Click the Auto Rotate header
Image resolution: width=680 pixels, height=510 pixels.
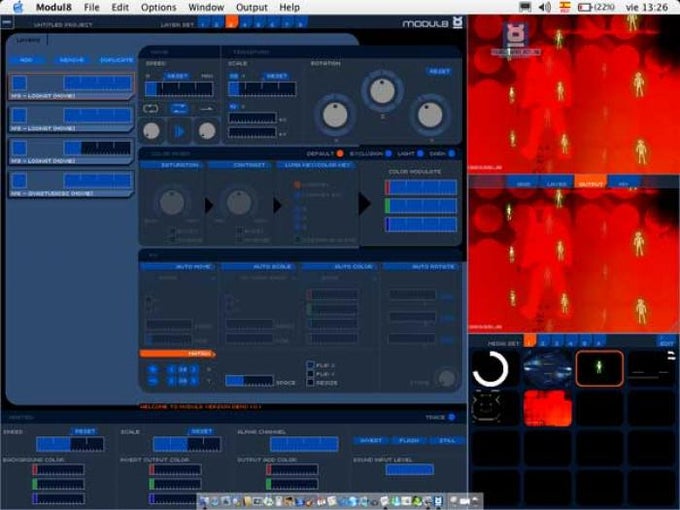420,267
